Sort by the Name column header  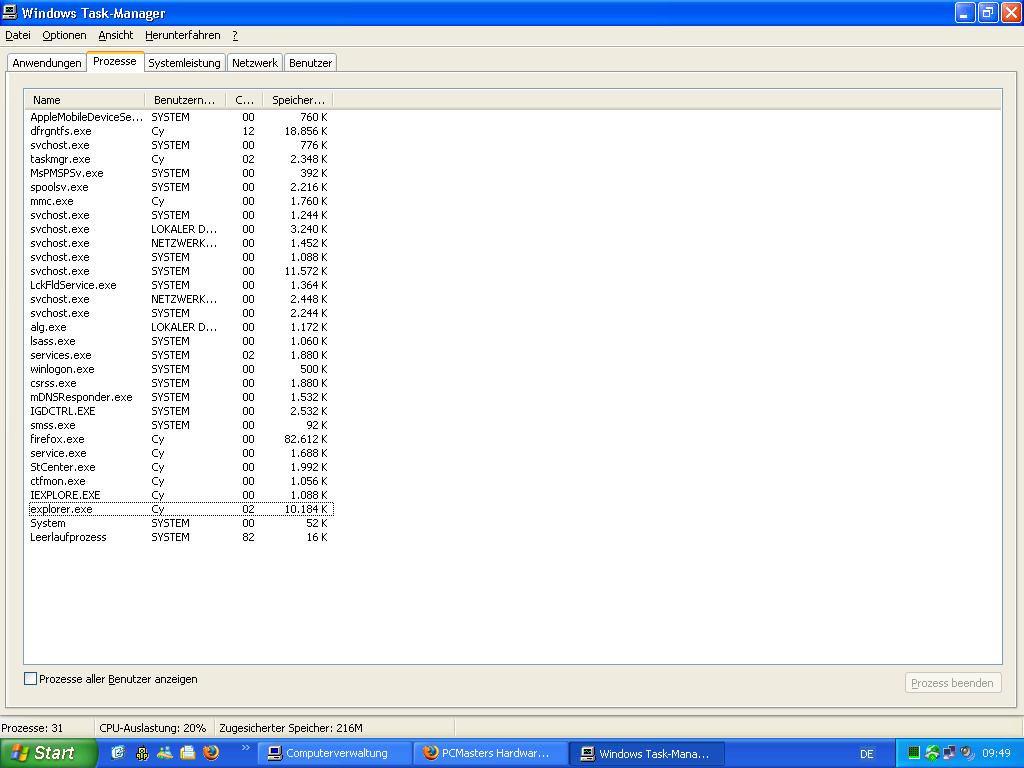pos(85,100)
